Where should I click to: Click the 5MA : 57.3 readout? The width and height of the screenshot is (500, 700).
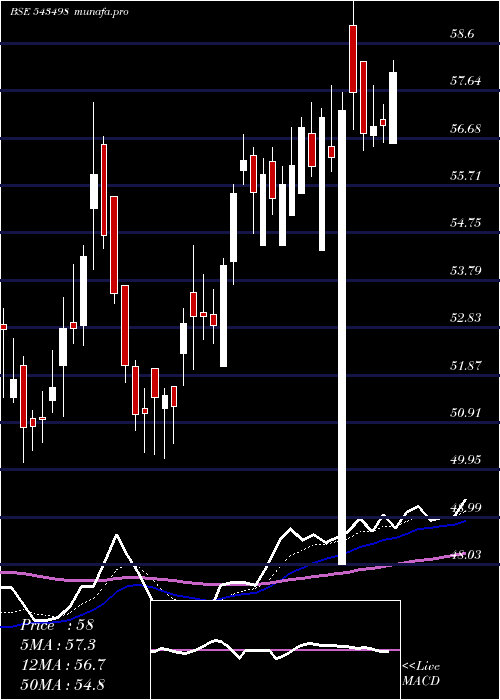tap(58, 645)
